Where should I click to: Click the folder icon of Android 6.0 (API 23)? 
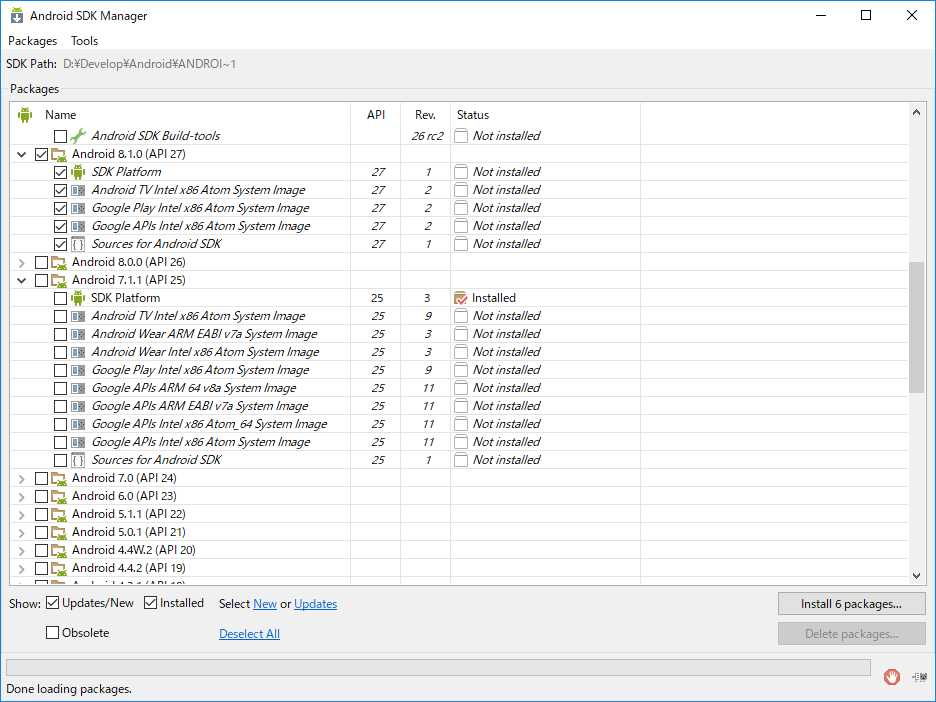pos(58,497)
